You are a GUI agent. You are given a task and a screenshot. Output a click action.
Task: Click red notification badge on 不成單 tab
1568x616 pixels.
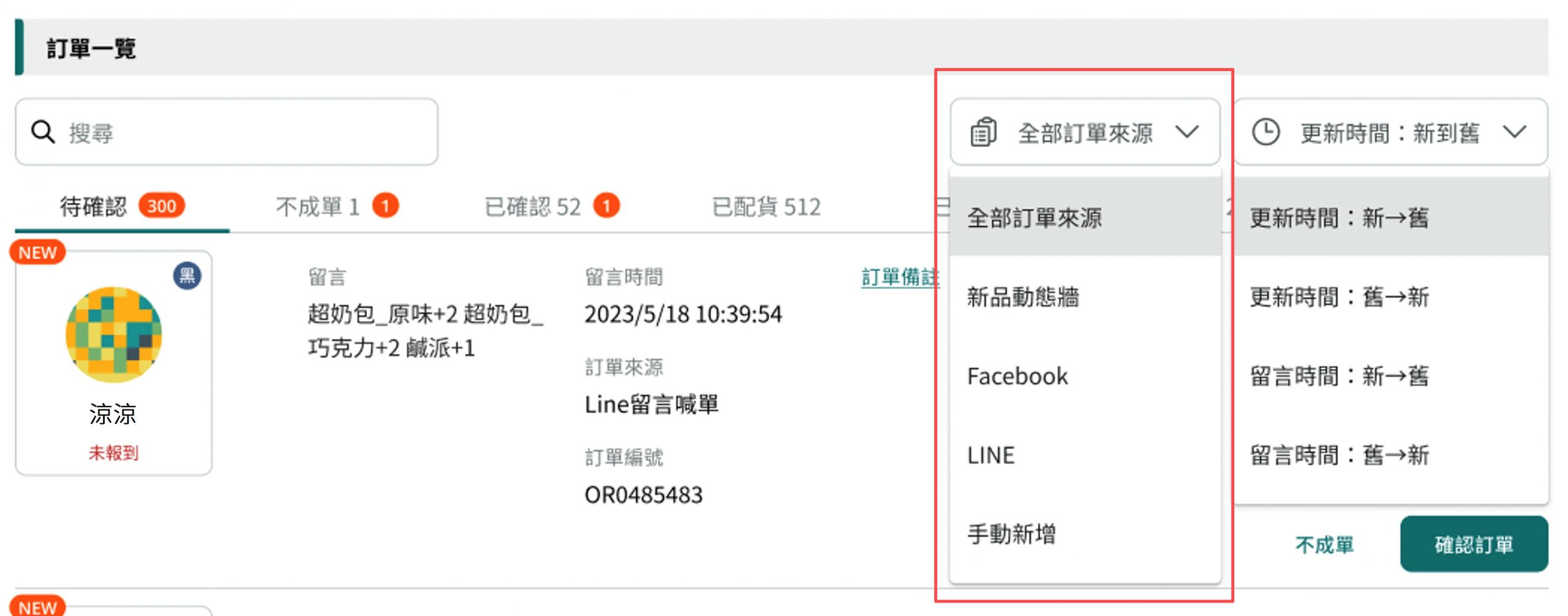[385, 206]
